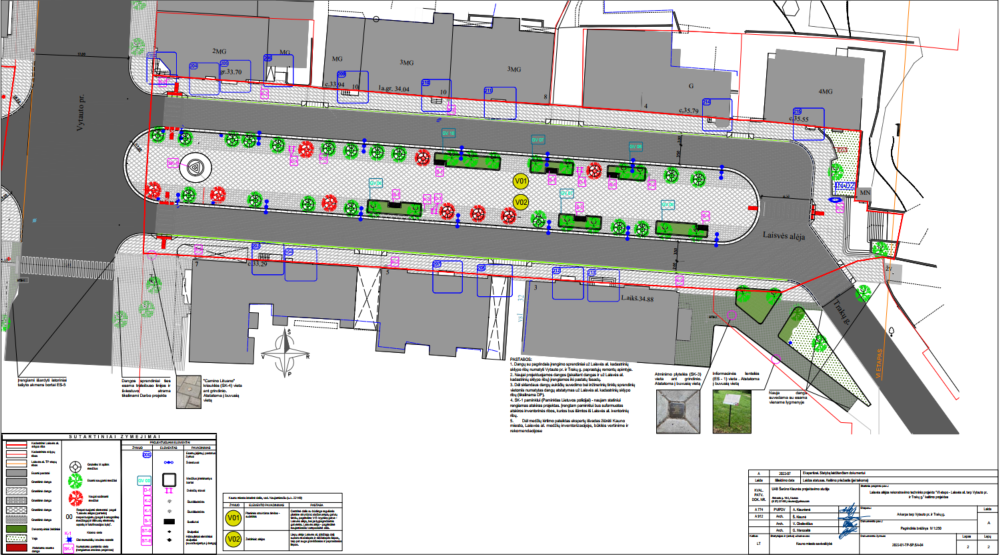Click the yellow V02 circle in the legend table
This screenshot has height=555, width=1000.
coord(234,541)
